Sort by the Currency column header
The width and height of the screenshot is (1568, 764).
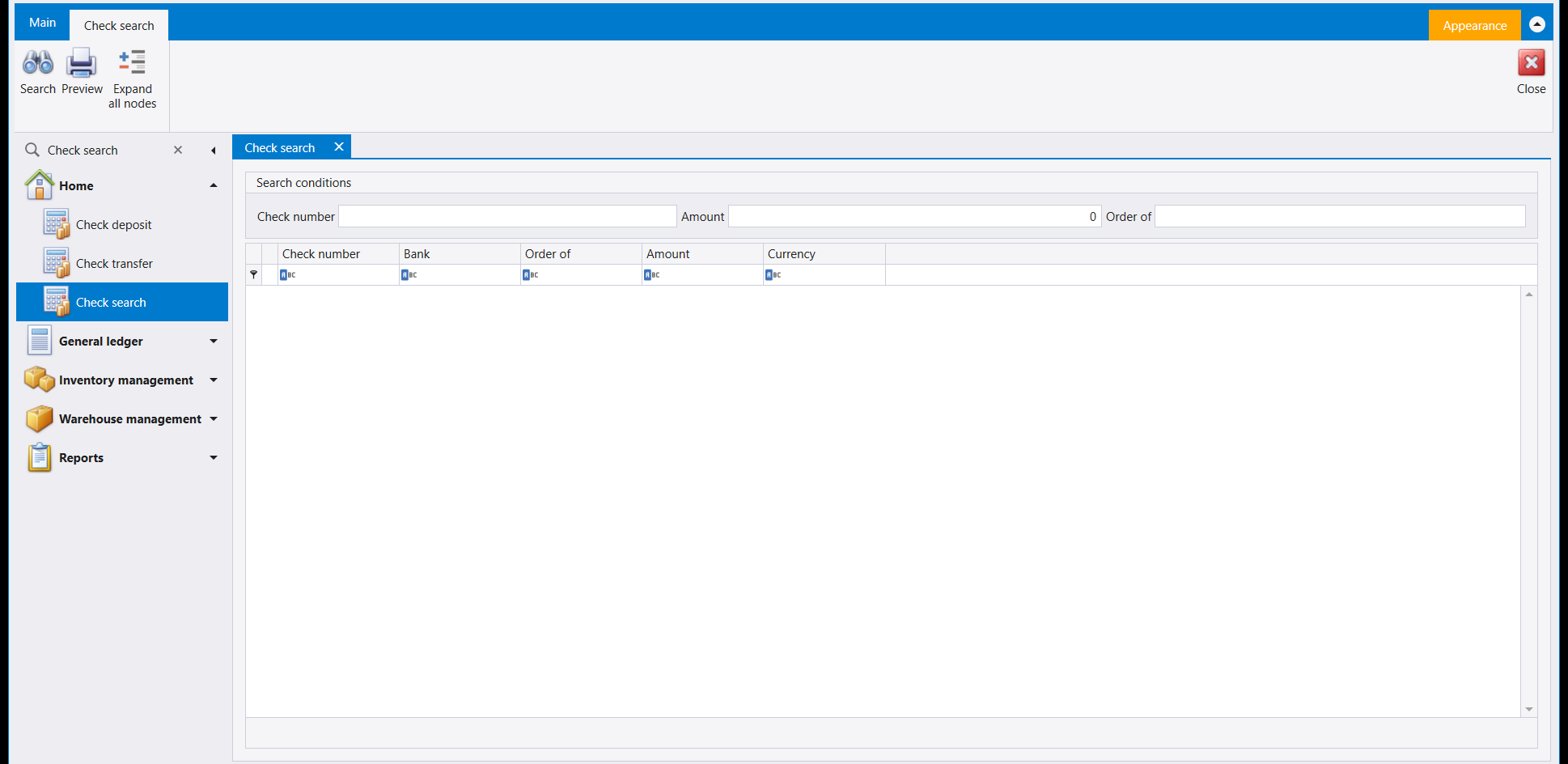coord(824,253)
